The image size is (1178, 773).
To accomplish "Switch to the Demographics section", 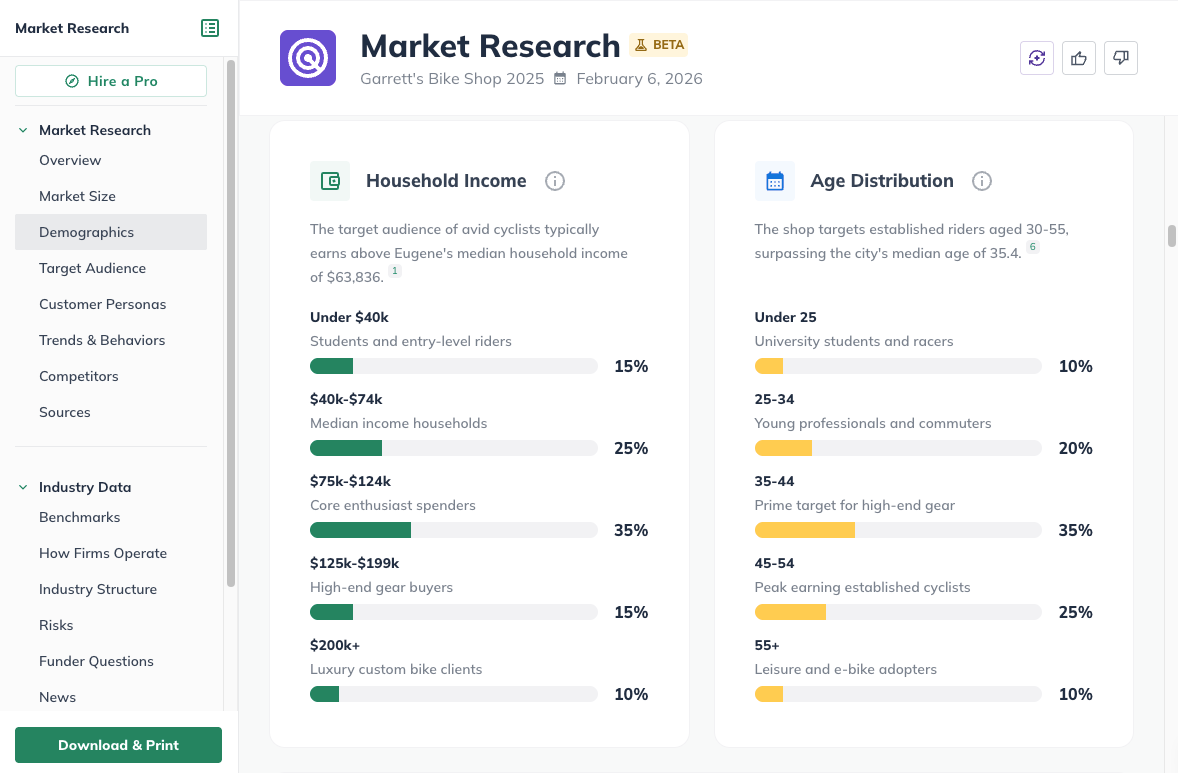I will pos(84,231).
